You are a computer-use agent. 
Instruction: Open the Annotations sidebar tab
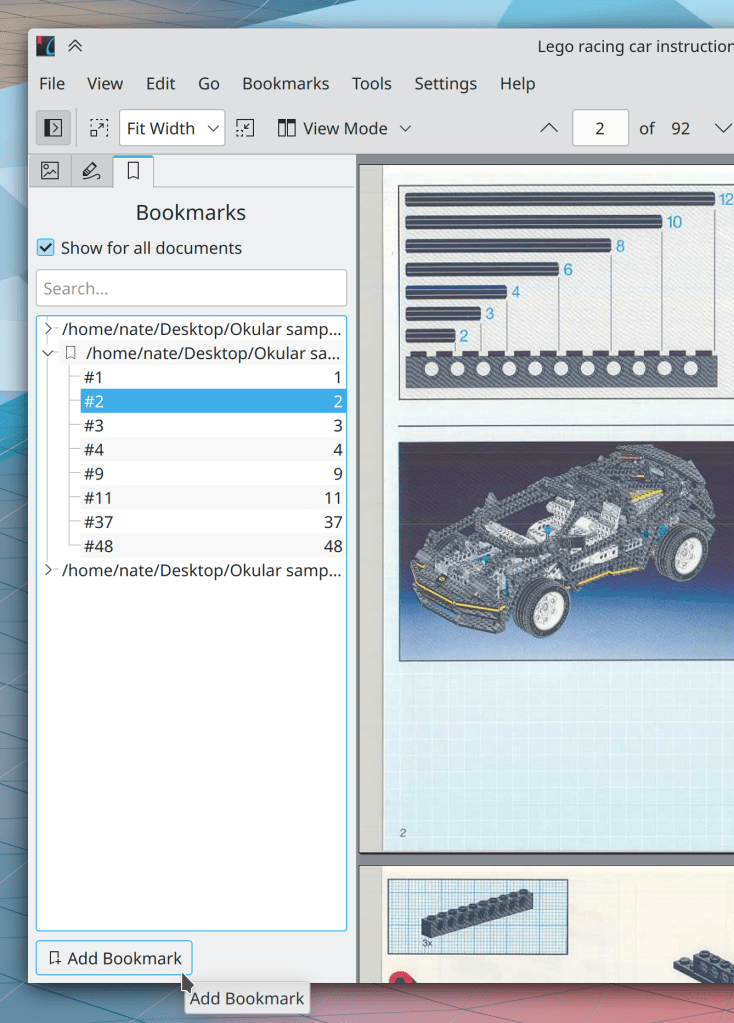[91, 171]
